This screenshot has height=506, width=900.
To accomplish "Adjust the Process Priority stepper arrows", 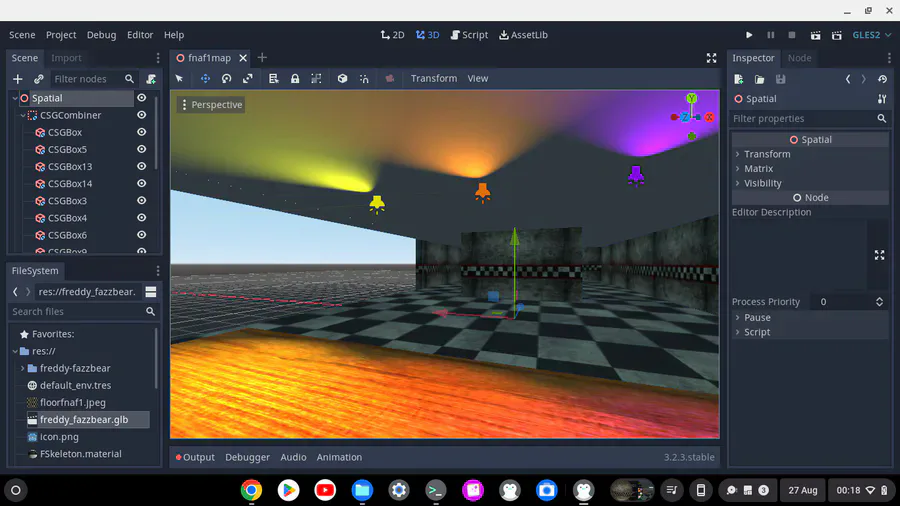I will (x=879, y=302).
